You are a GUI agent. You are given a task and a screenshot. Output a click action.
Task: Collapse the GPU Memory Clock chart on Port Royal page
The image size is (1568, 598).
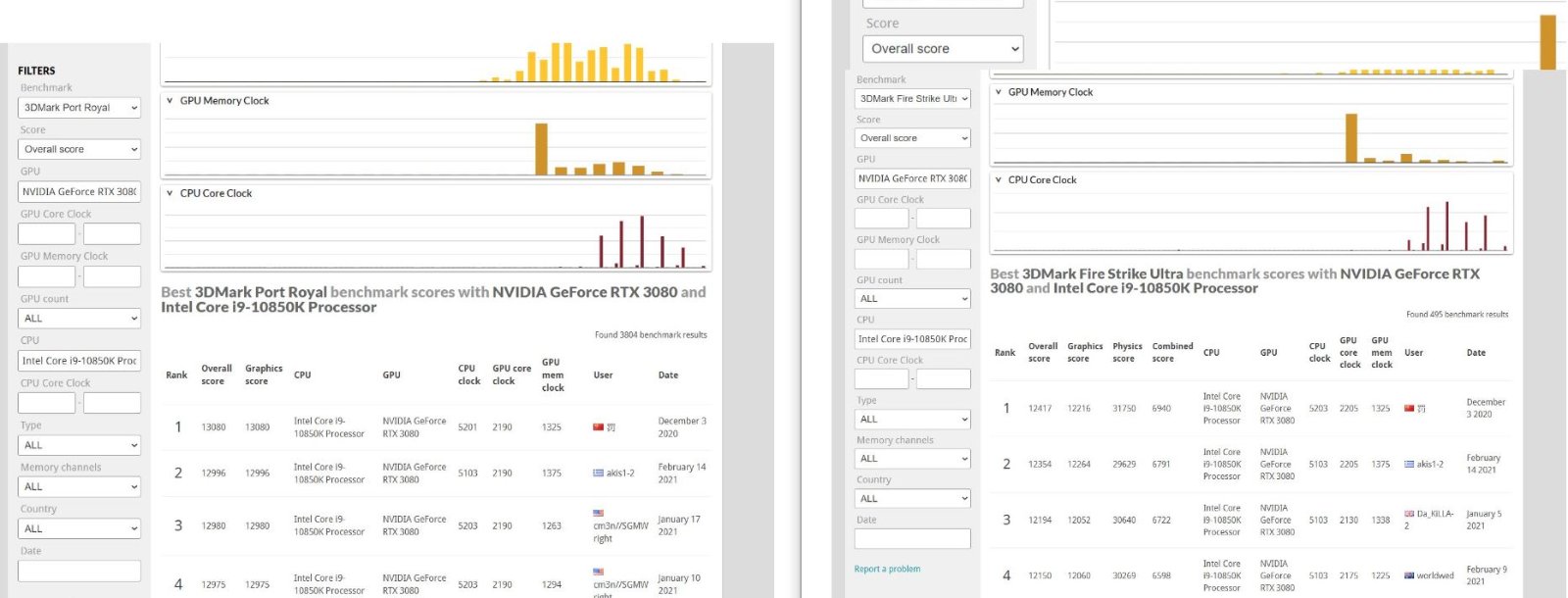pyautogui.click(x=170, y=101)
